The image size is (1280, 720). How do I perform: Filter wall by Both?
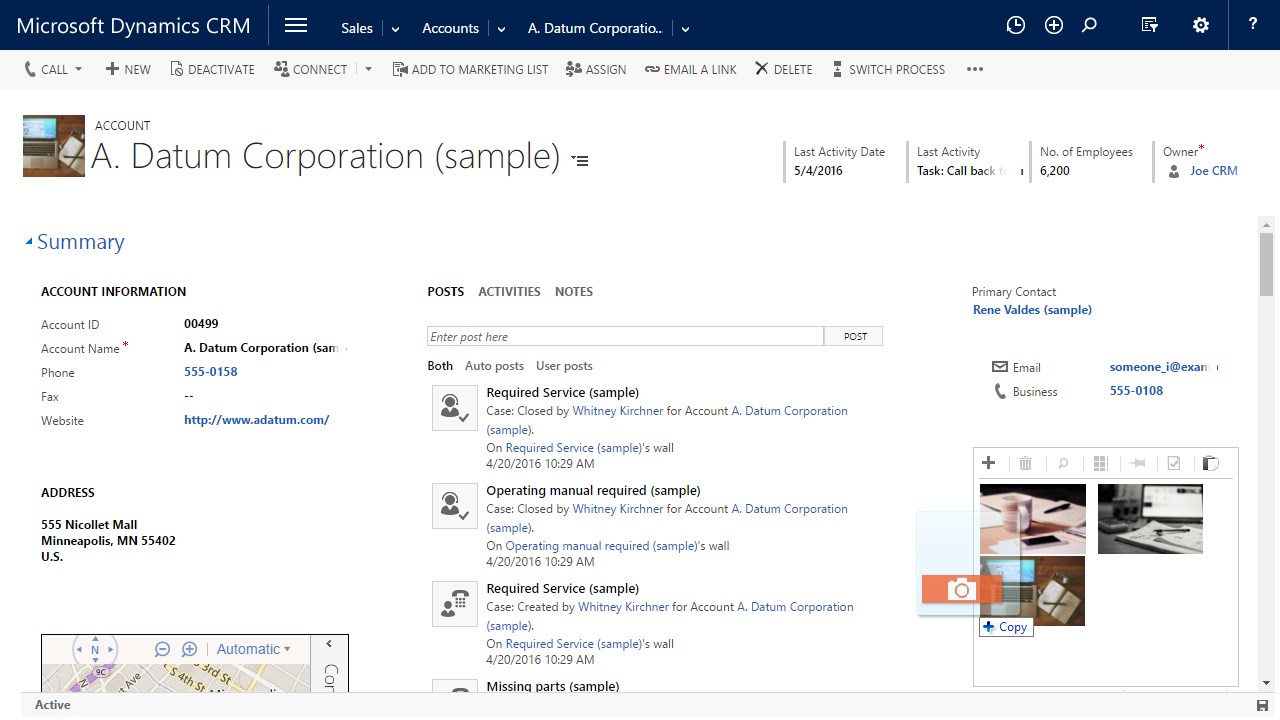(x=440, y=366)
